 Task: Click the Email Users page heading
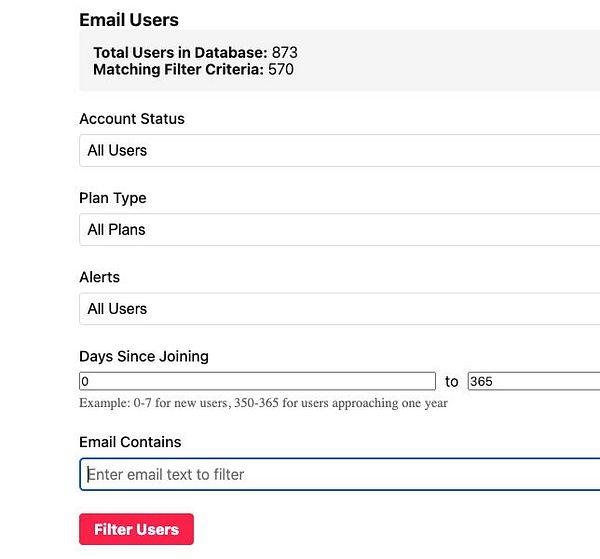click(129, 19)
